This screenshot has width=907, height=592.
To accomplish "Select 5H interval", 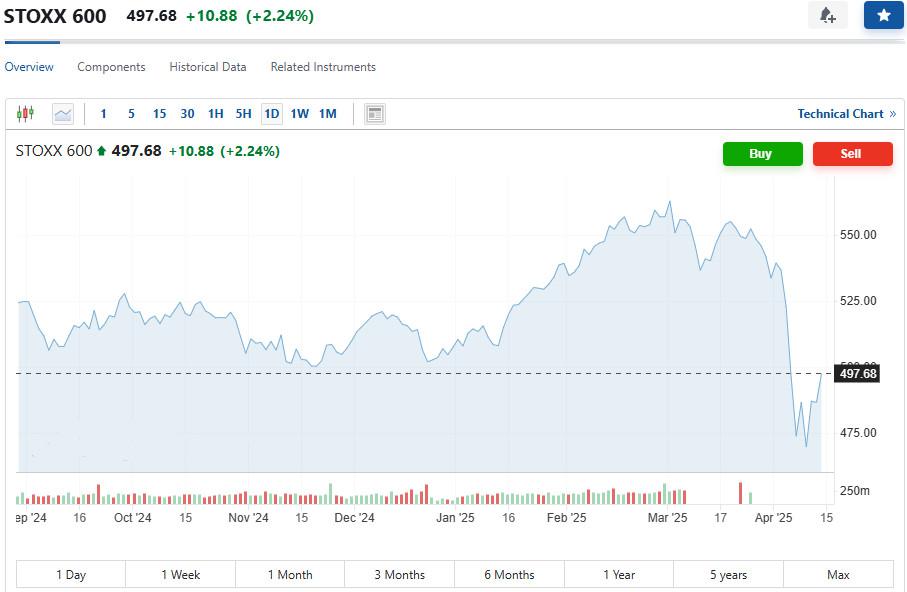I will tap(244, 113).
